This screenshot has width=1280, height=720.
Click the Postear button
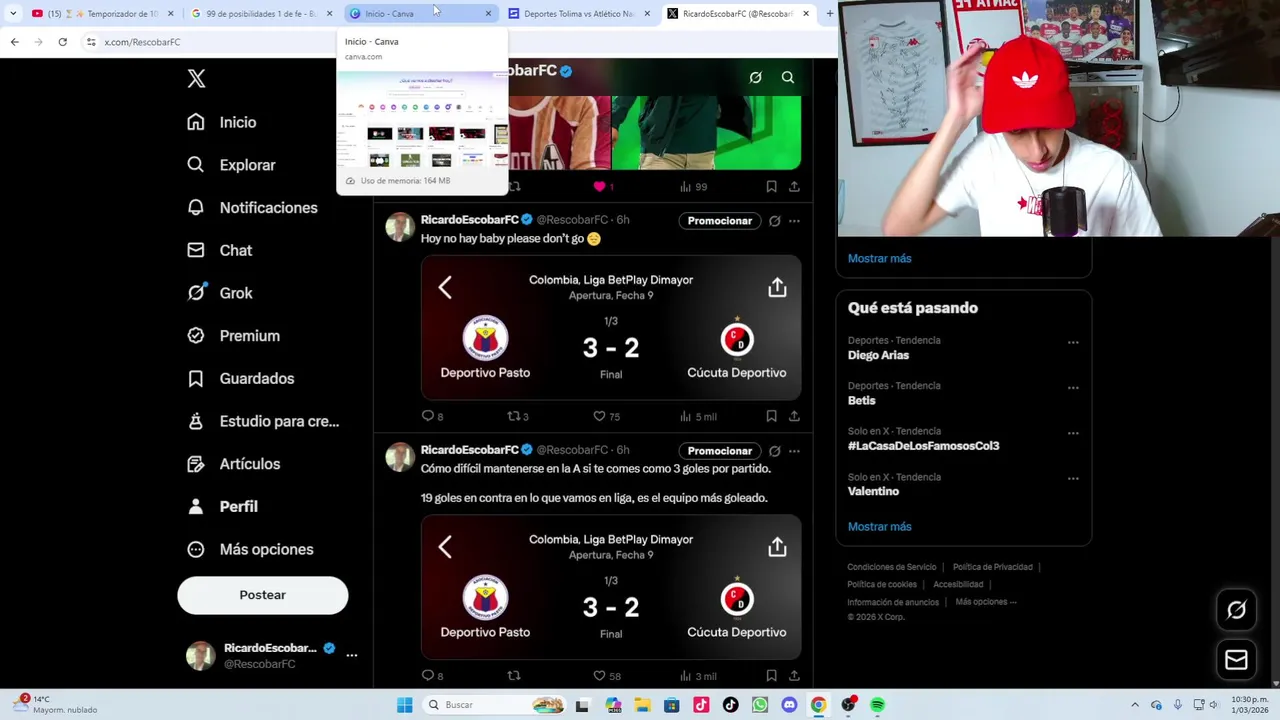263,595
